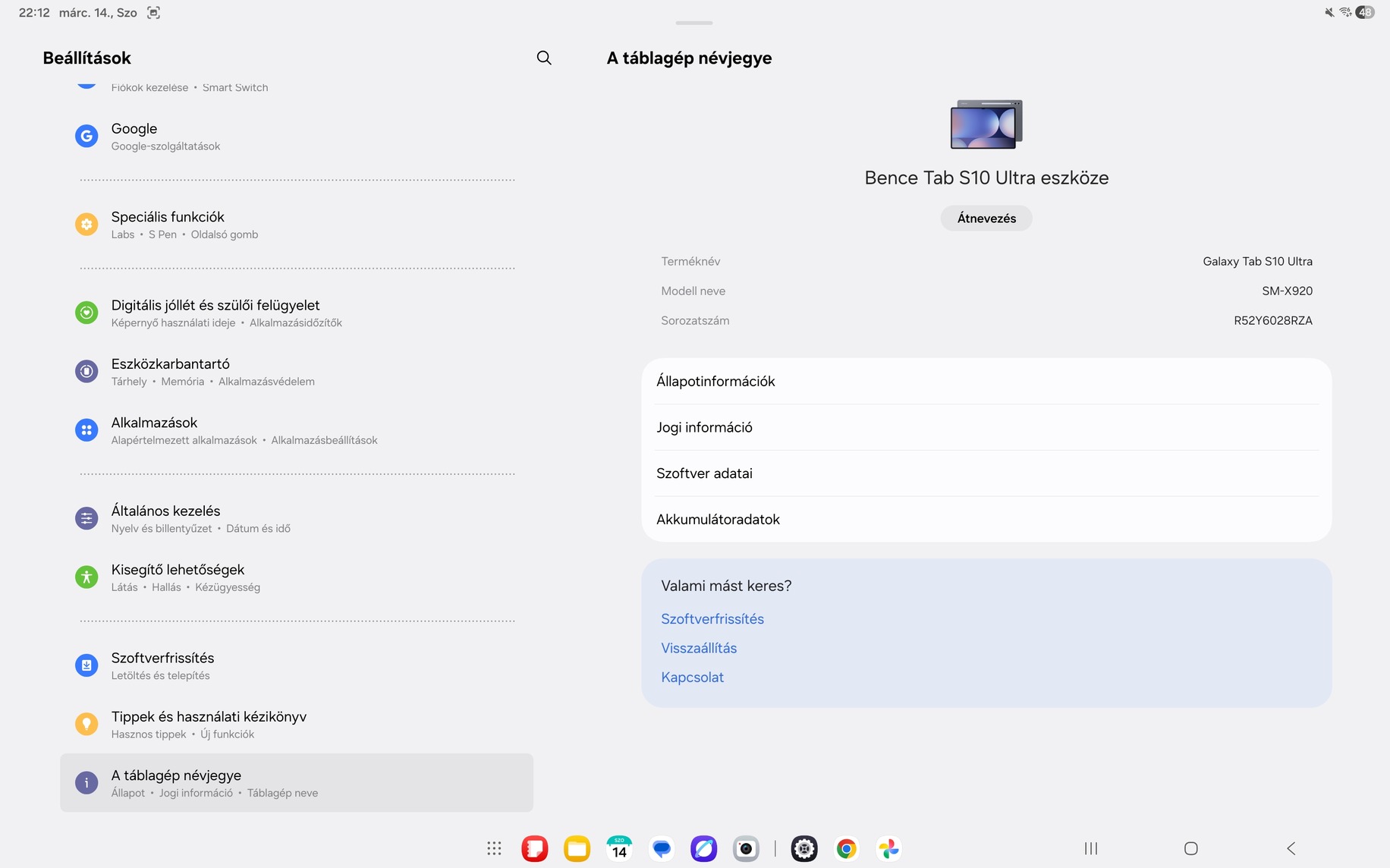Tap the Settings gear in the taskbar
1390x868 pixels.
[804, 848]
